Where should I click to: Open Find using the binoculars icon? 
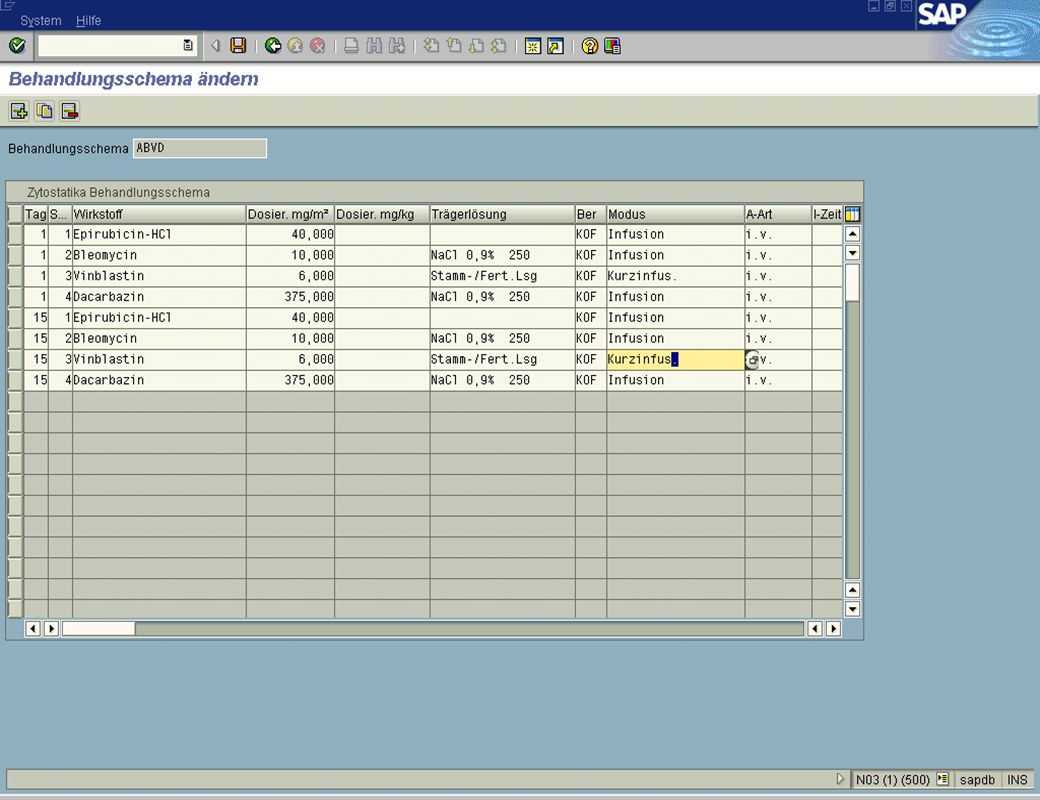[374, 46]
